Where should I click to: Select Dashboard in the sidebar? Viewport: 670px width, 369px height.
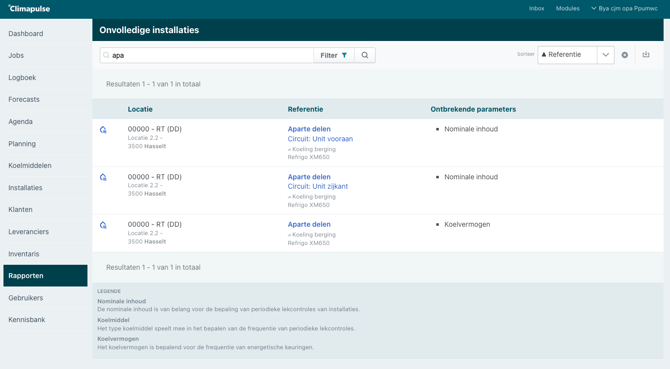pos(26,33)
